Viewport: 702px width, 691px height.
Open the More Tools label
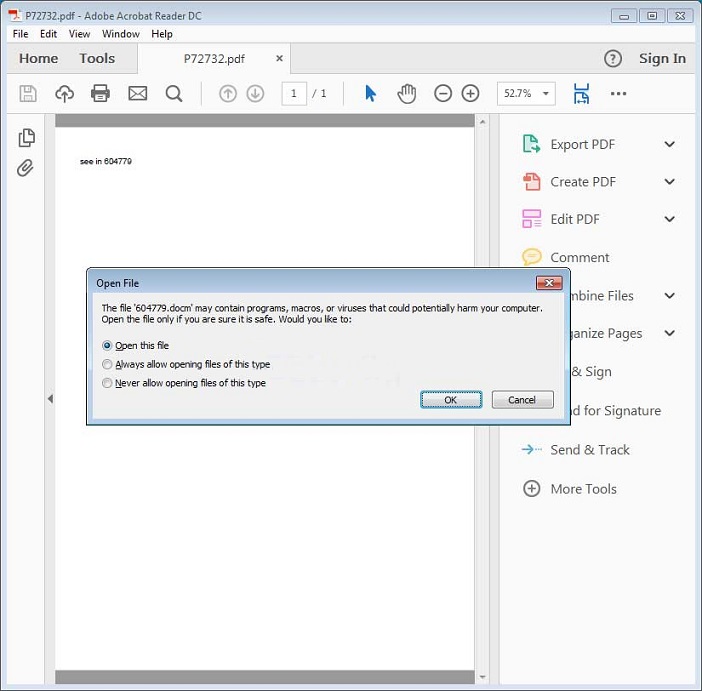coord(583,489)
